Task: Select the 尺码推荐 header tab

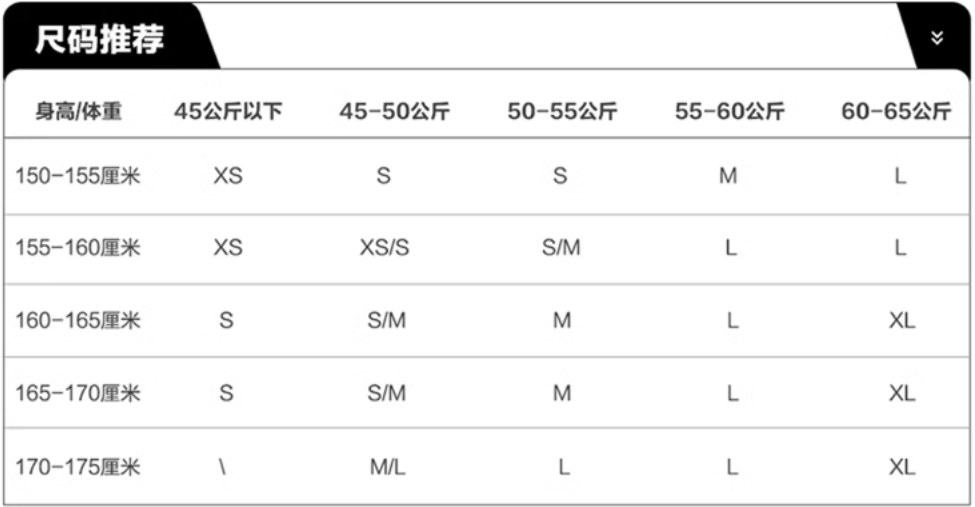Action: coord(100,40)
